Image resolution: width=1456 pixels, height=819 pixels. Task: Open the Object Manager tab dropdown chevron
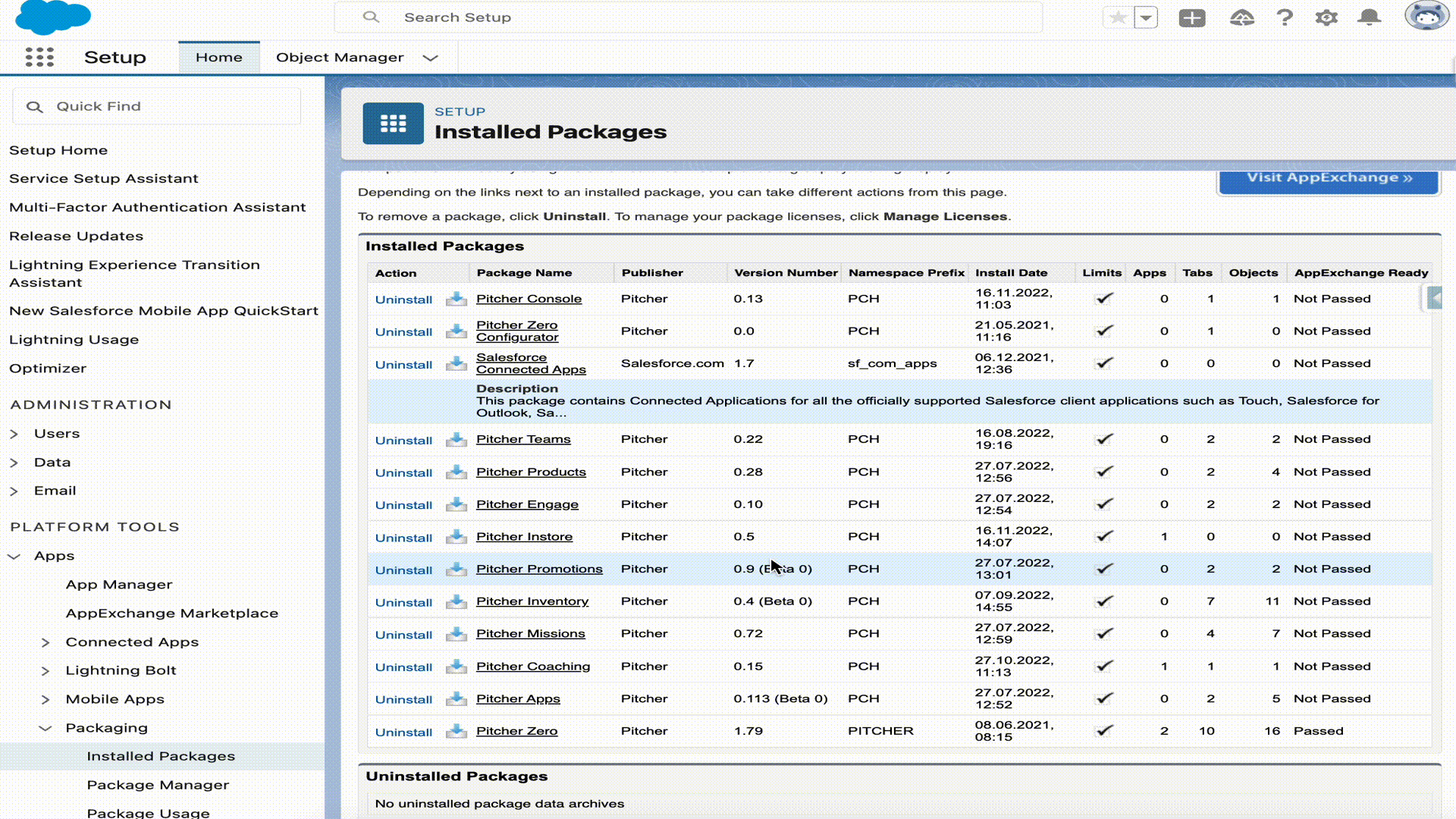tap(431, 58)
